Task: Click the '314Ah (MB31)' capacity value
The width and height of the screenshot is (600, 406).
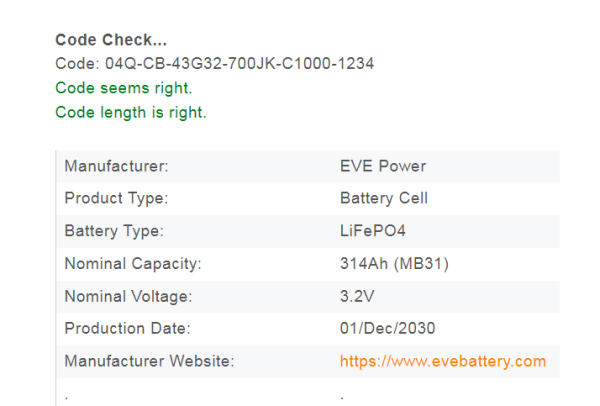Action: [394, 264]
